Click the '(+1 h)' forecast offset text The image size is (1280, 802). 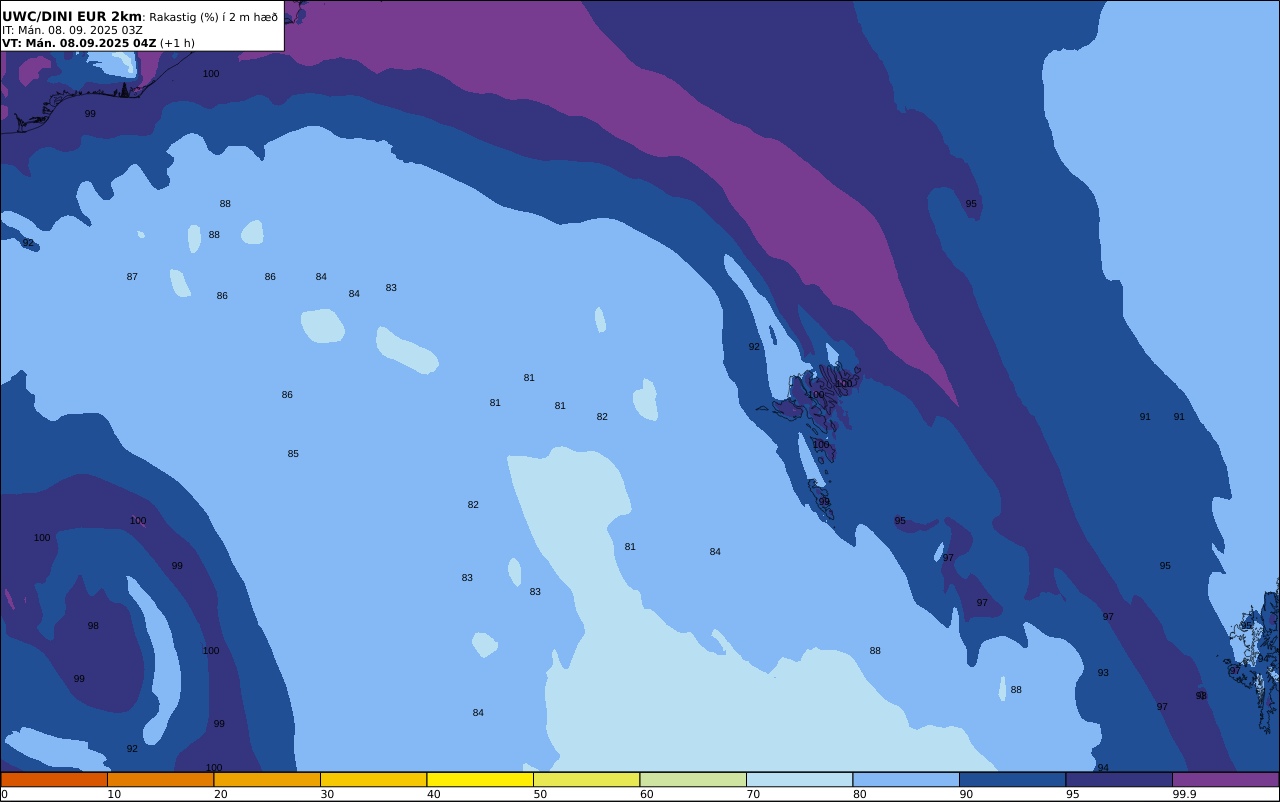point(177,43)
